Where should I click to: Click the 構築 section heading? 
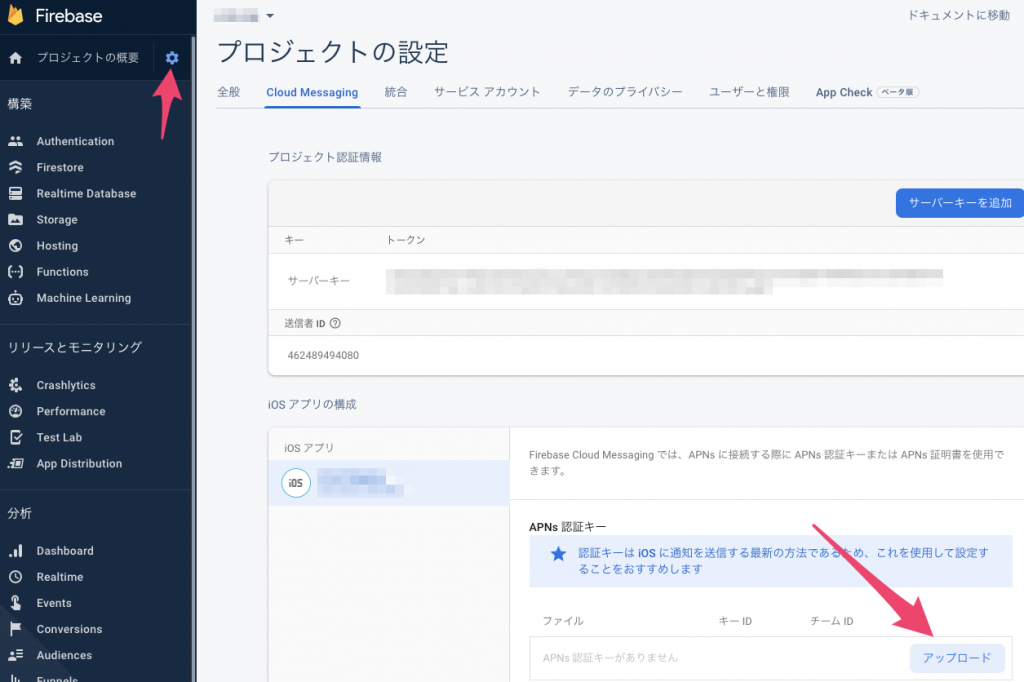click(20, 104)
